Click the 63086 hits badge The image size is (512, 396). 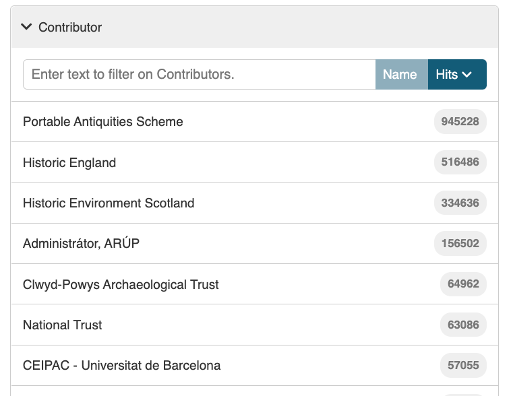click(463, 325)
